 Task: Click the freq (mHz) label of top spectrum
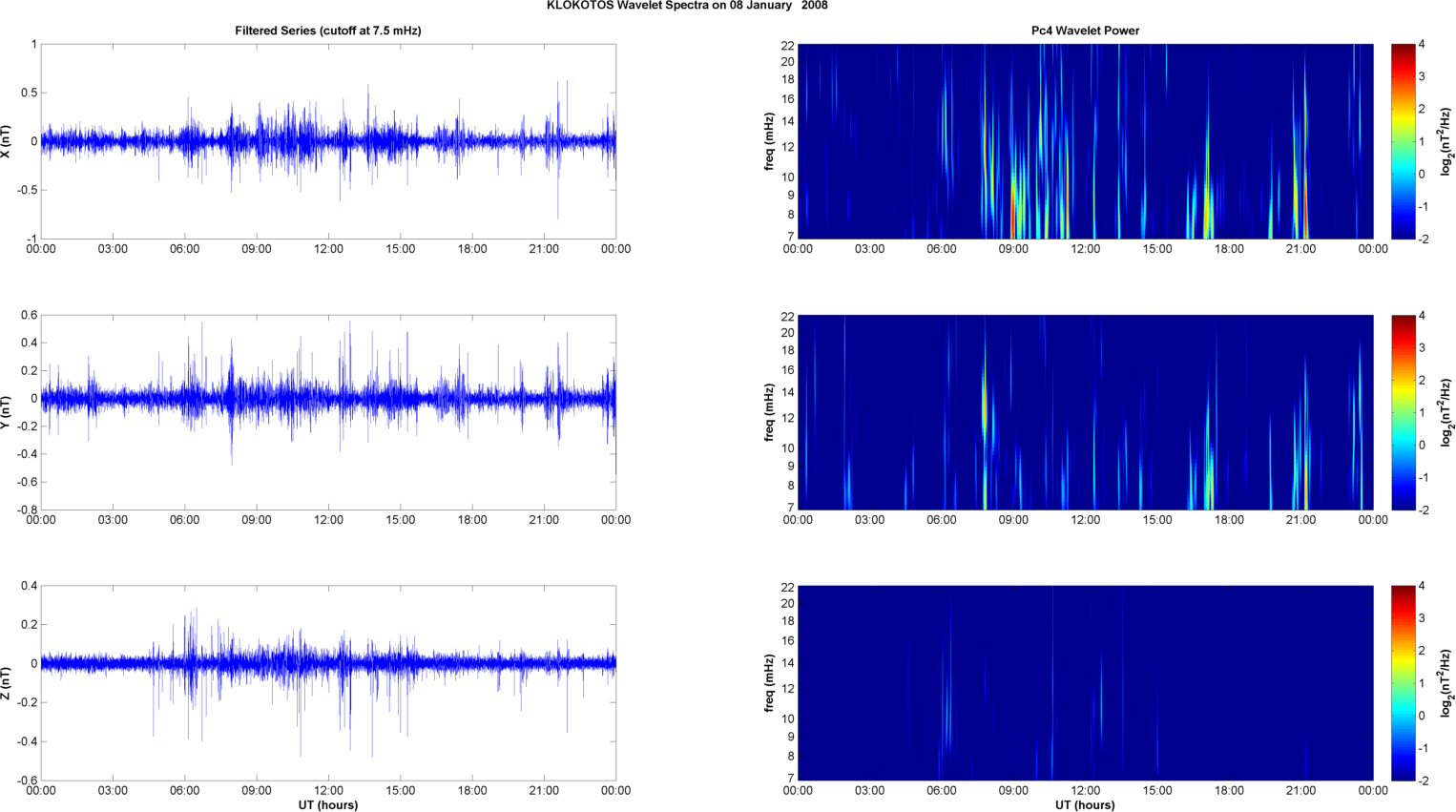tap(769, 141)
